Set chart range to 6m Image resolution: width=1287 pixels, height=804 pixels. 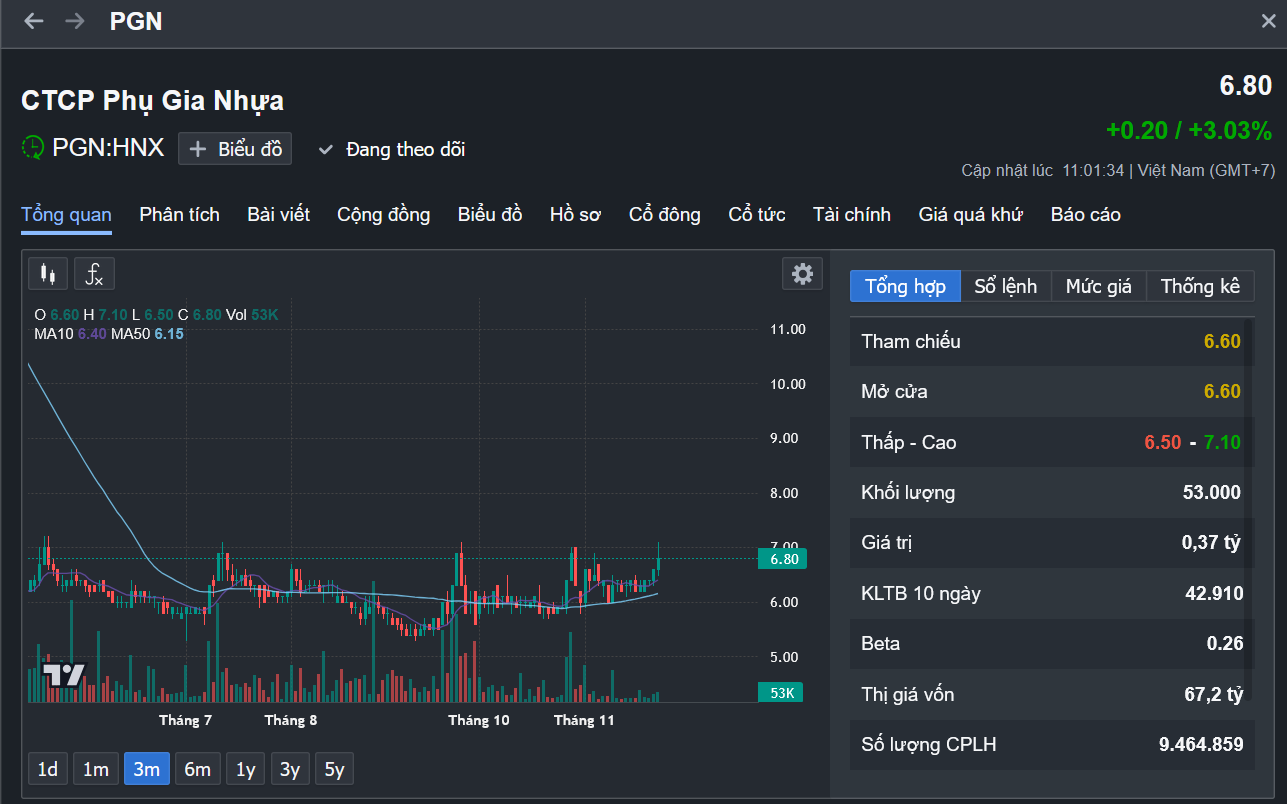198,769
